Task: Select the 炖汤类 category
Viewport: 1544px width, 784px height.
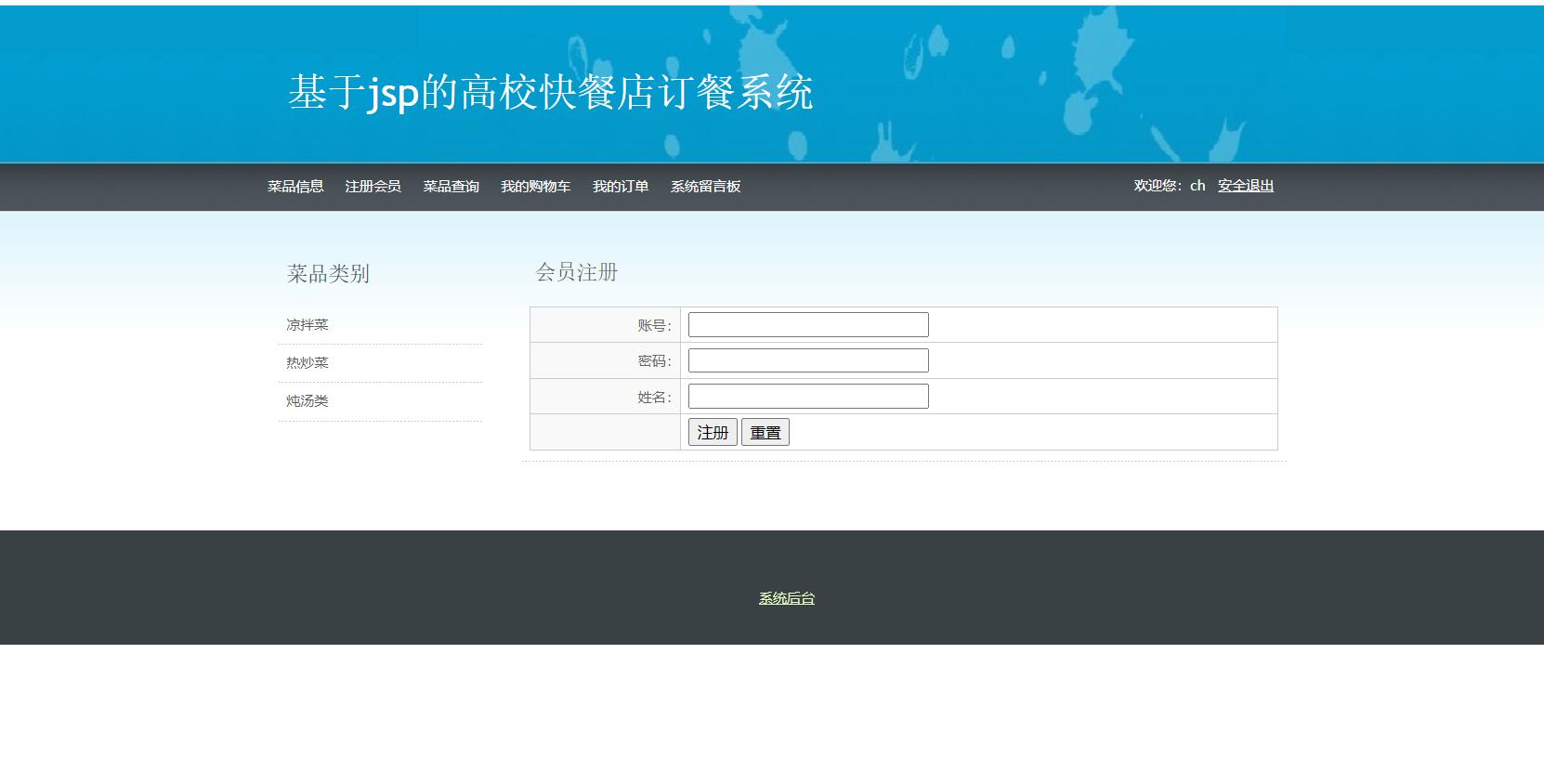Action: tap(307, 400)
